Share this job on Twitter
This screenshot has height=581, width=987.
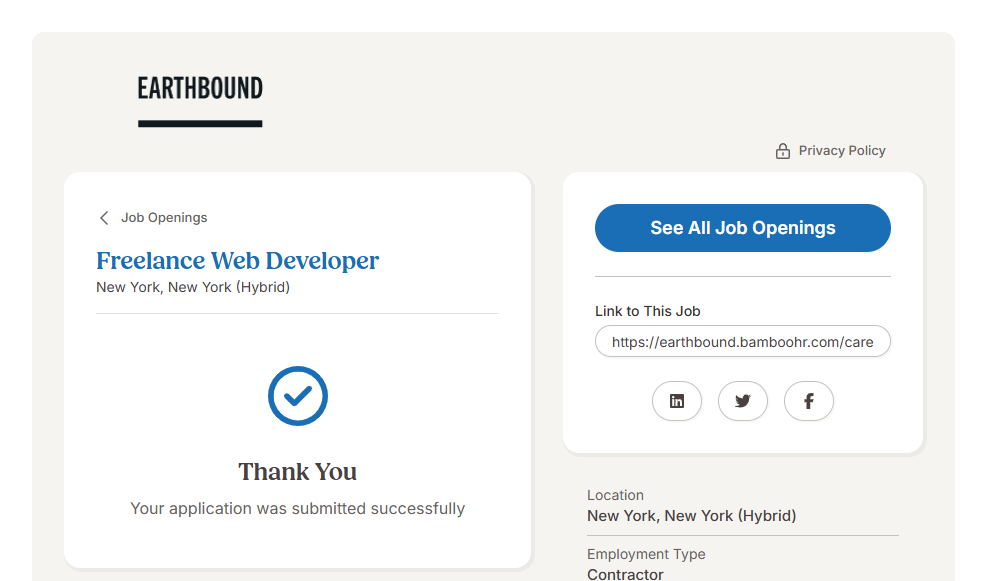tap(743, 401)
